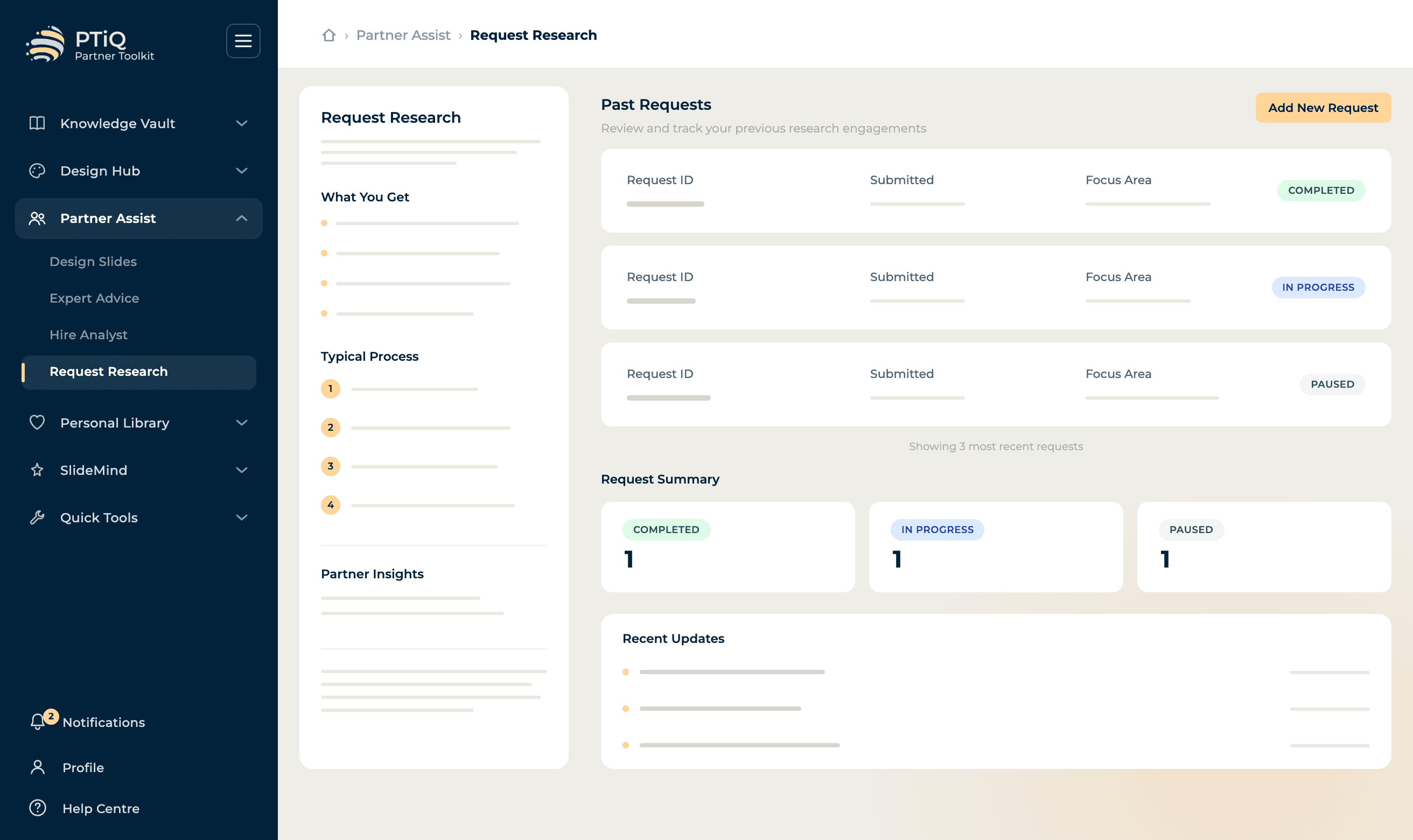Click step 3 circle in Typical Process

point(331,466)
